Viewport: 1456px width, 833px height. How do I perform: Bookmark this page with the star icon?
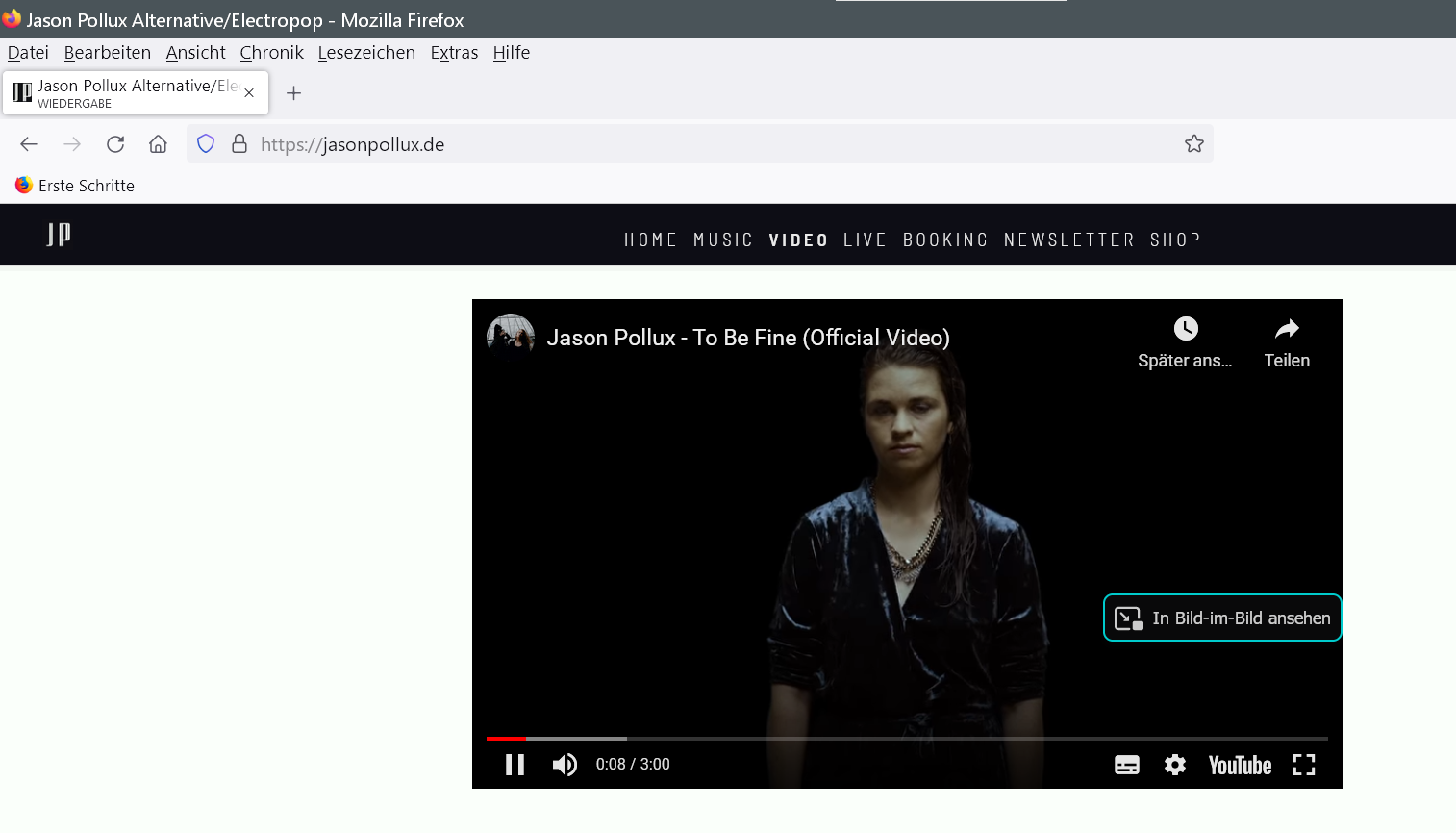pos(1193,144)
